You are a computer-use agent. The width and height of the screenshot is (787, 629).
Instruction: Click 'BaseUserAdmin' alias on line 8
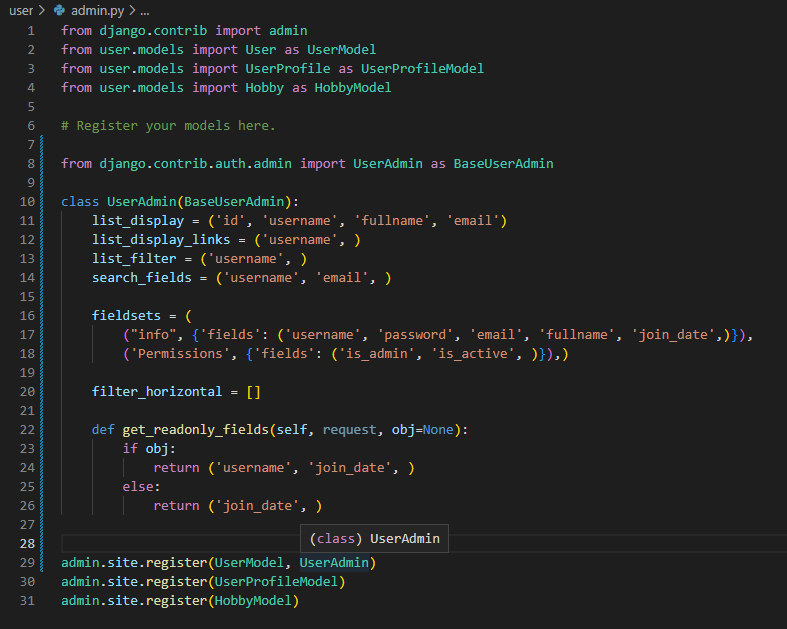click(x=503, y=164)
